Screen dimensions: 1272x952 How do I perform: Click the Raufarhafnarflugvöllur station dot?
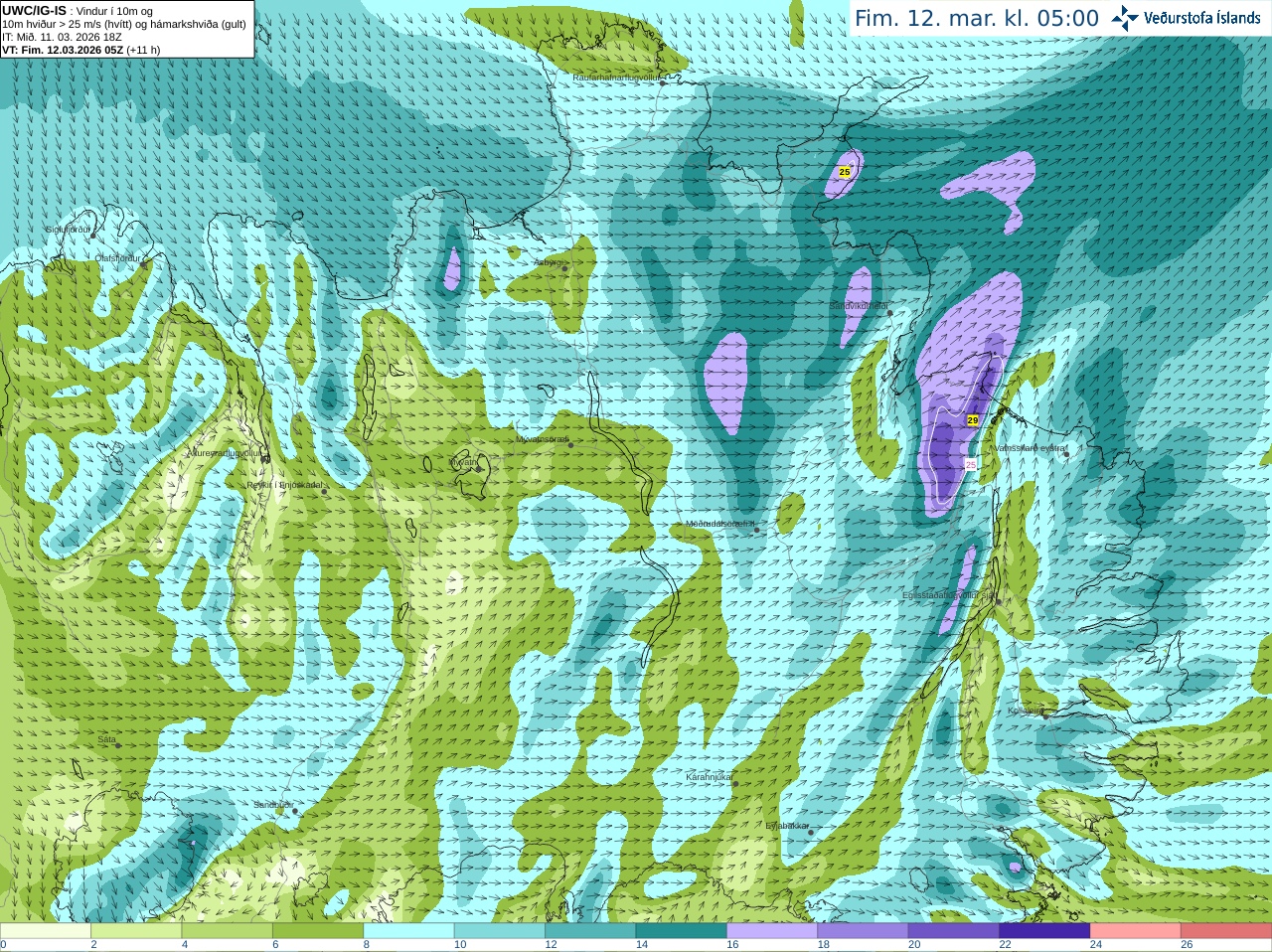tap(663, 82)
